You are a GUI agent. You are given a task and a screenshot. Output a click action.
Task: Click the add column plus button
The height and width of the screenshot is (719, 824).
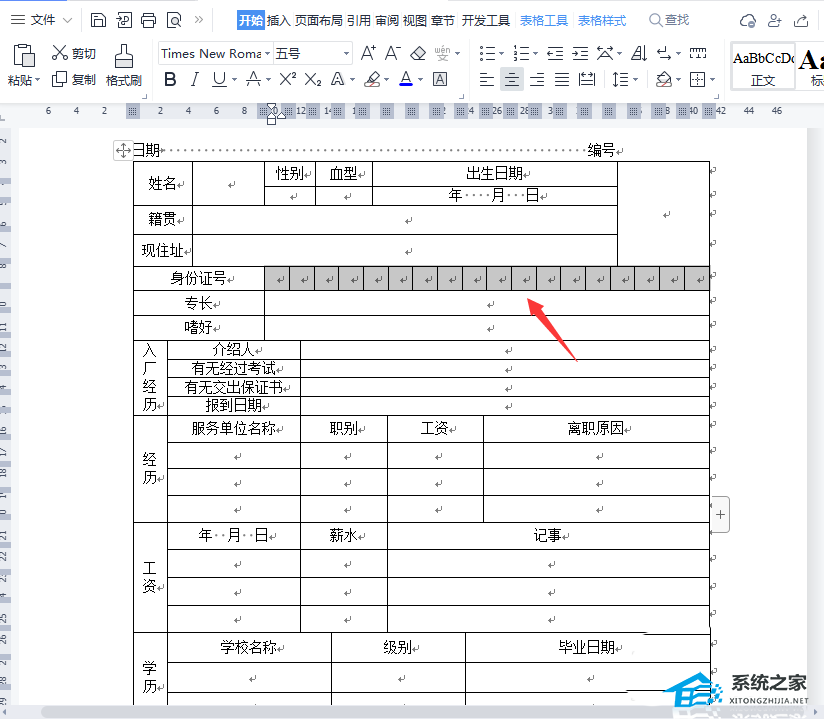(720, 515)
